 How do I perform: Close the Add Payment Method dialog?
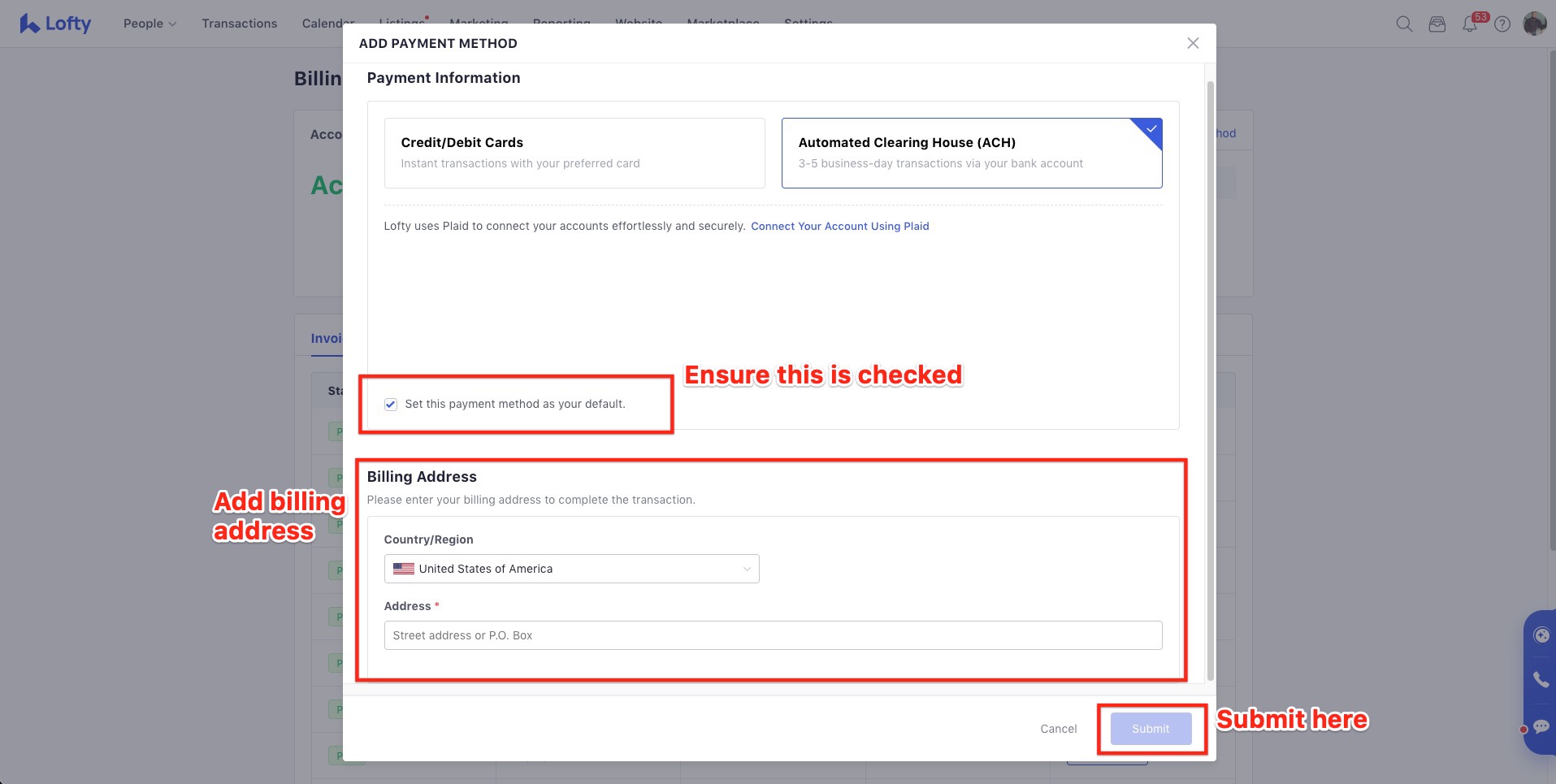[1193, 43]
